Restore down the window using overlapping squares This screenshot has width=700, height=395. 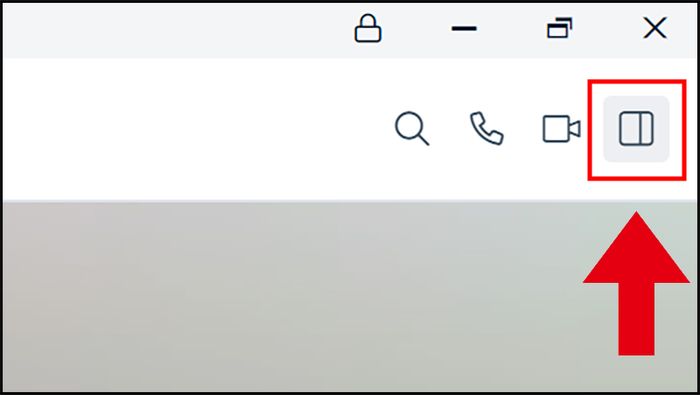(x=560, y=28)
